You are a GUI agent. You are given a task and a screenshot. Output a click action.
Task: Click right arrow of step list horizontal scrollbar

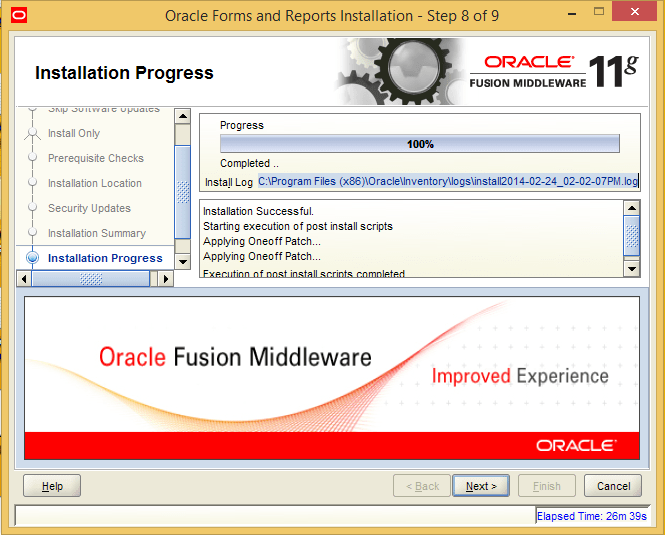pyautogui.click(x=166, y=279)
